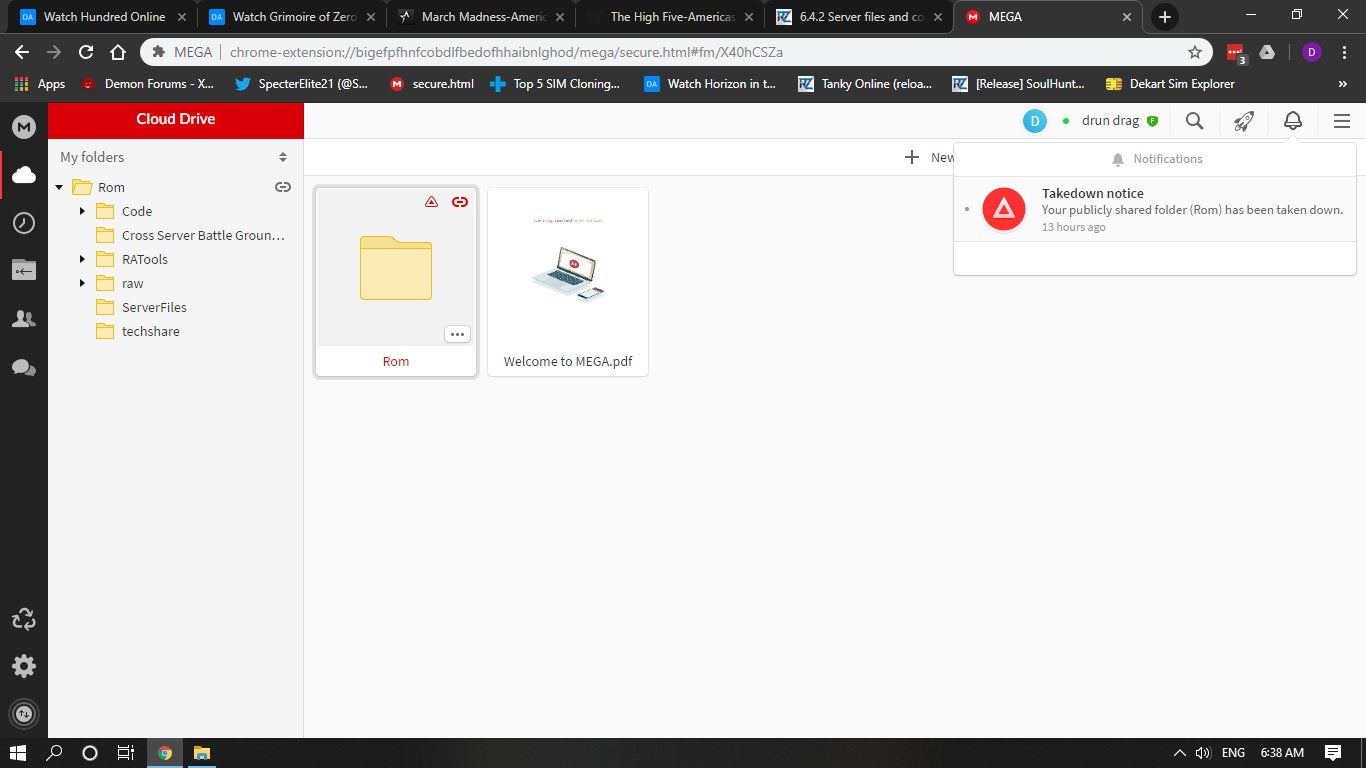Screen dimensions: 1366x768
Task: Open the secure.html bookmark
Action: coord(432,84)
